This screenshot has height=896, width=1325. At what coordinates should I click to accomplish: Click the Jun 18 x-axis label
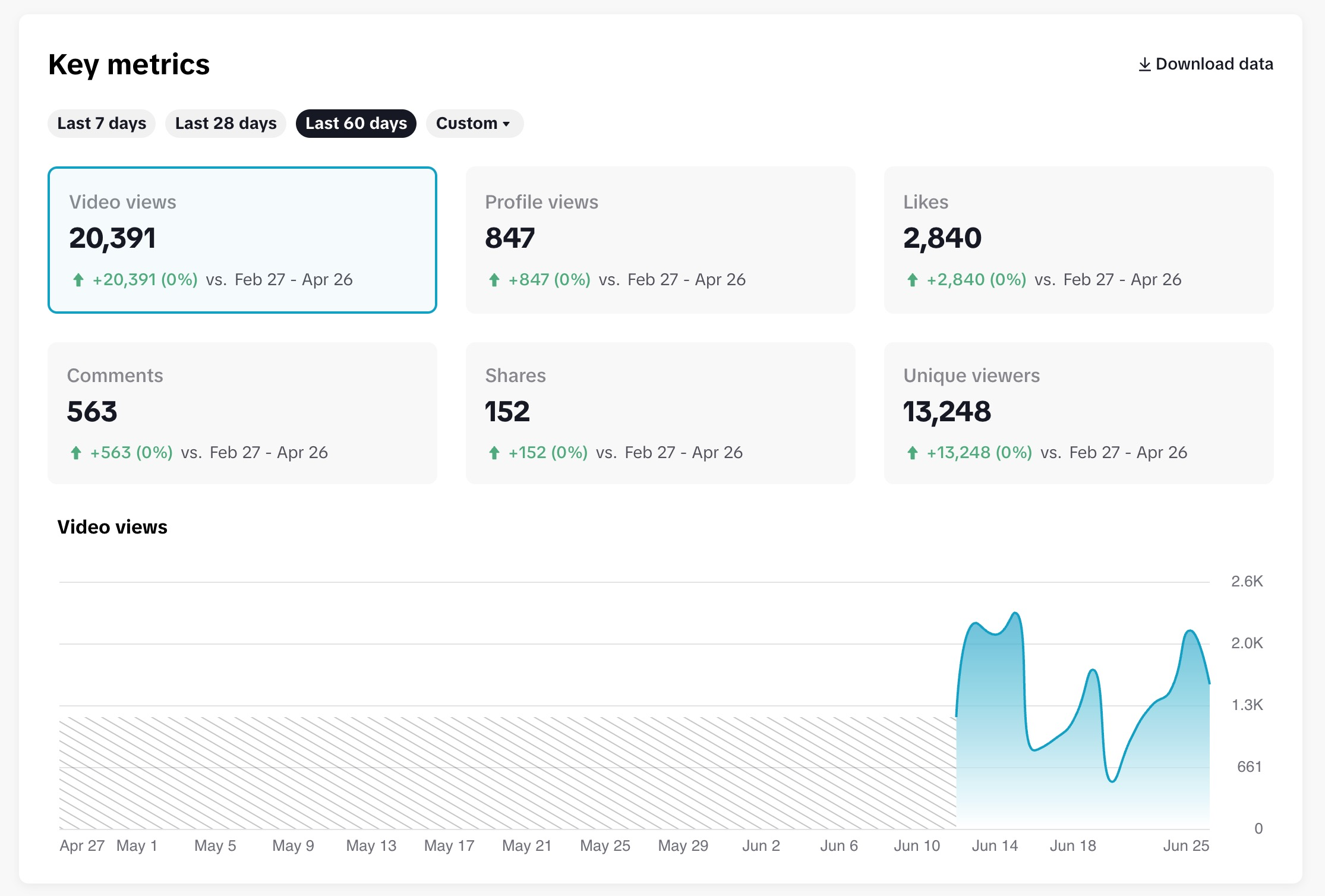tap(1072, 845)
